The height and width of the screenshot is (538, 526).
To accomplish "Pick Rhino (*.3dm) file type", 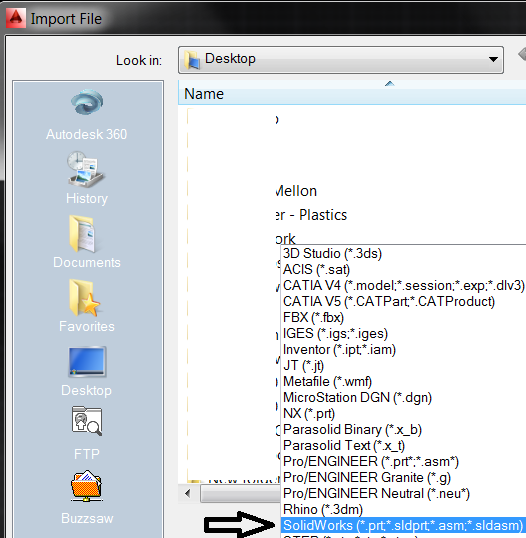I will [x=404, y=510].
